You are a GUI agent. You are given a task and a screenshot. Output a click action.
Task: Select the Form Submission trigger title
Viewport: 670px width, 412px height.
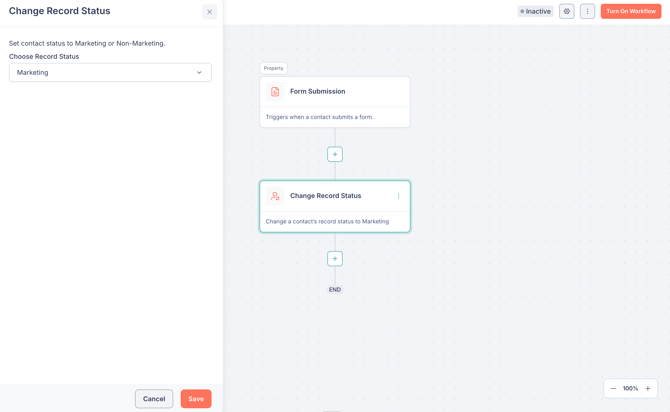click(317, 92)
